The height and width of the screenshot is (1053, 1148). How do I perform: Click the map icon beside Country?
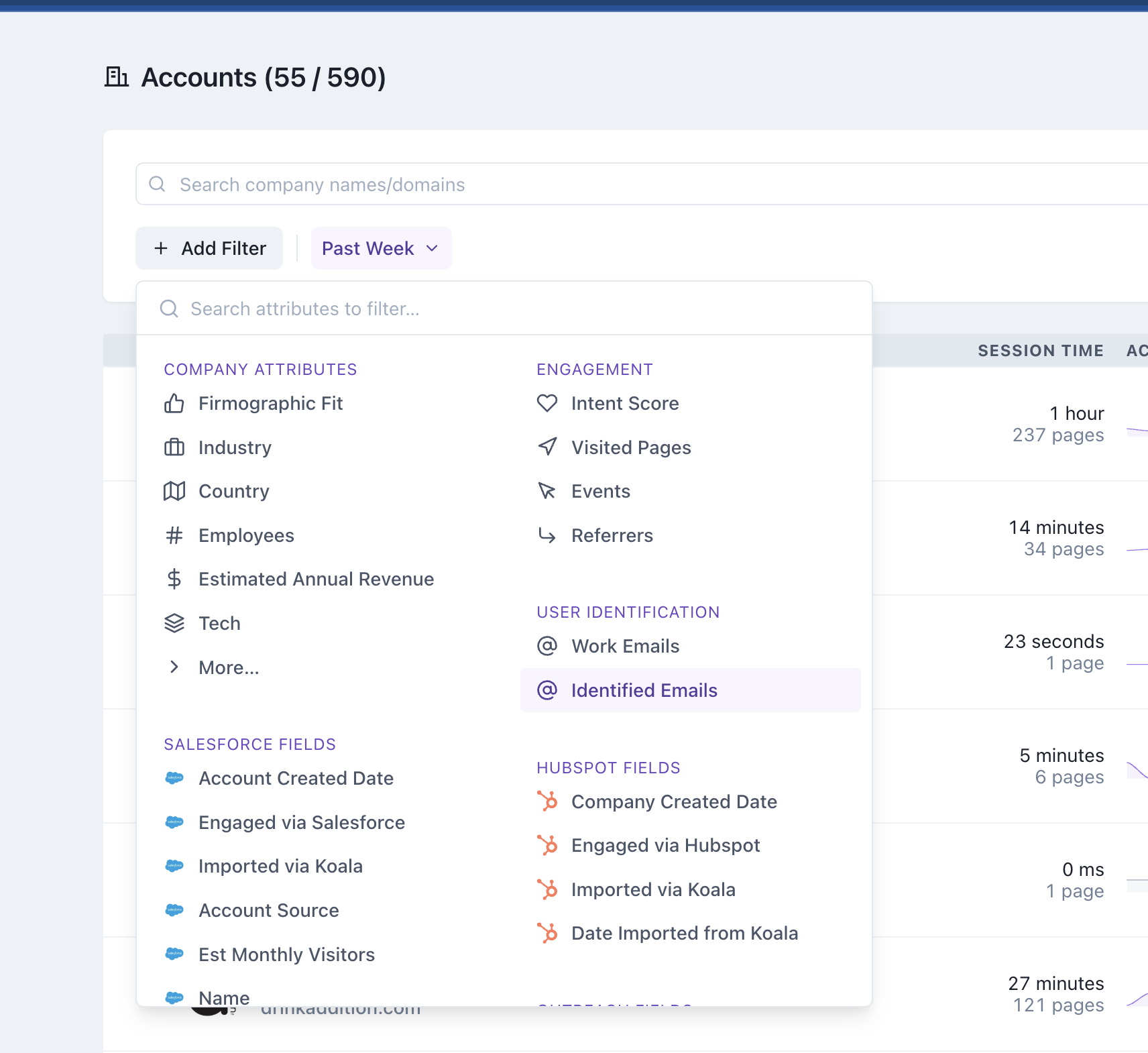[174, 492]
